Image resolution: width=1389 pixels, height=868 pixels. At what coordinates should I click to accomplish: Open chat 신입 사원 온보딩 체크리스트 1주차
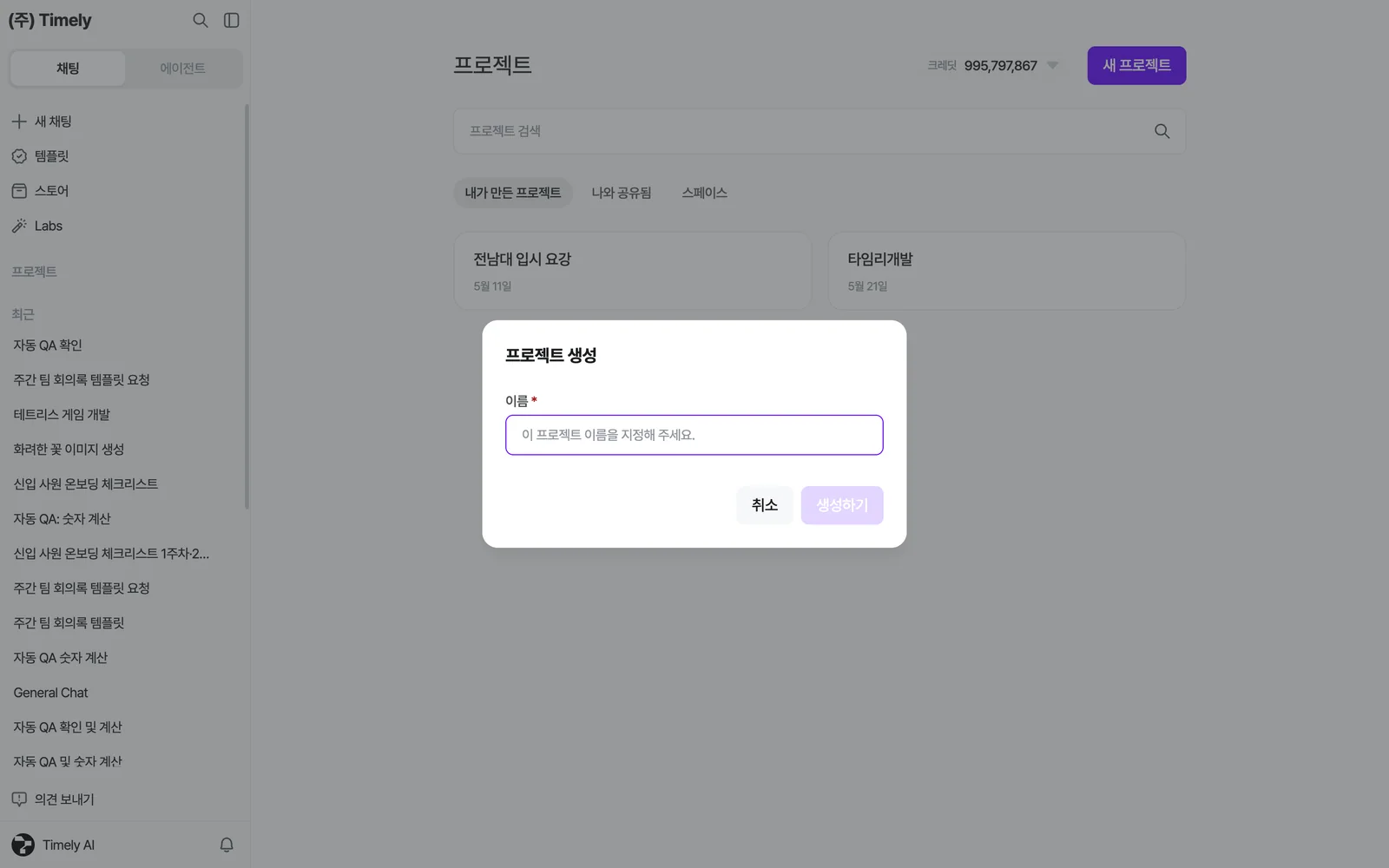pos(111,554)
